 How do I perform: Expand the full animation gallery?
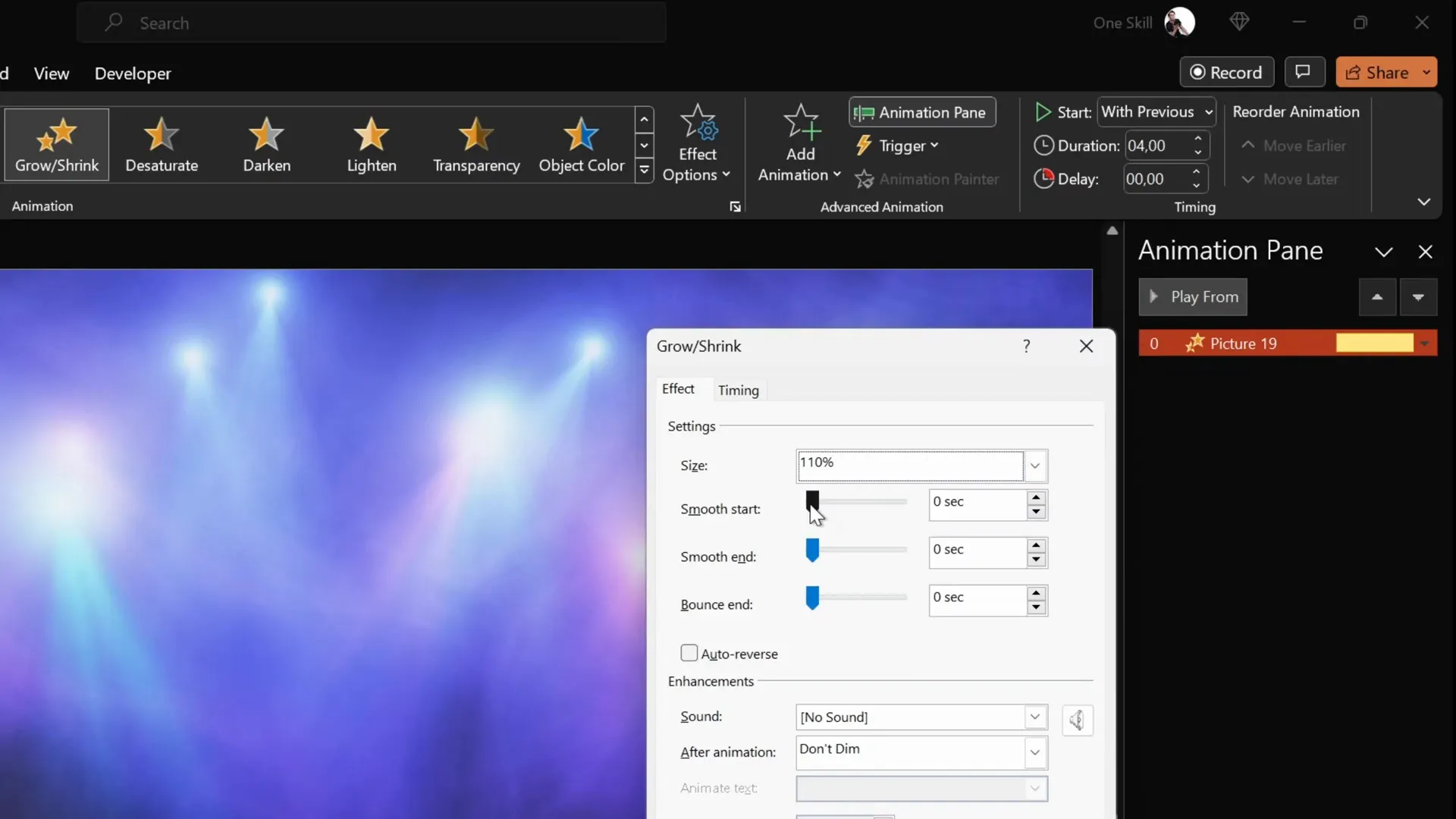tap(644, 171)
